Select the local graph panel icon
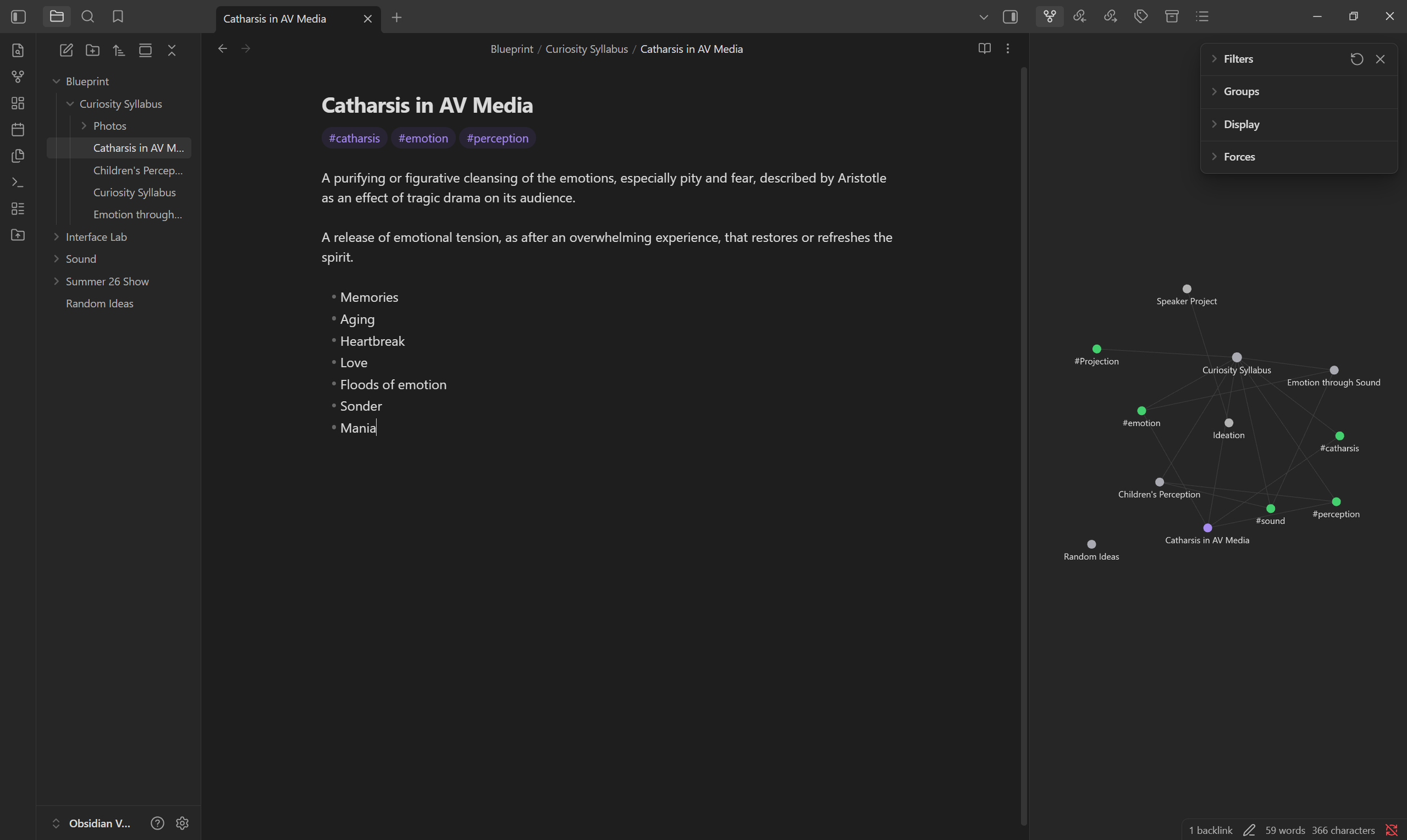 pyautogui.click(x=1050, y=16)
